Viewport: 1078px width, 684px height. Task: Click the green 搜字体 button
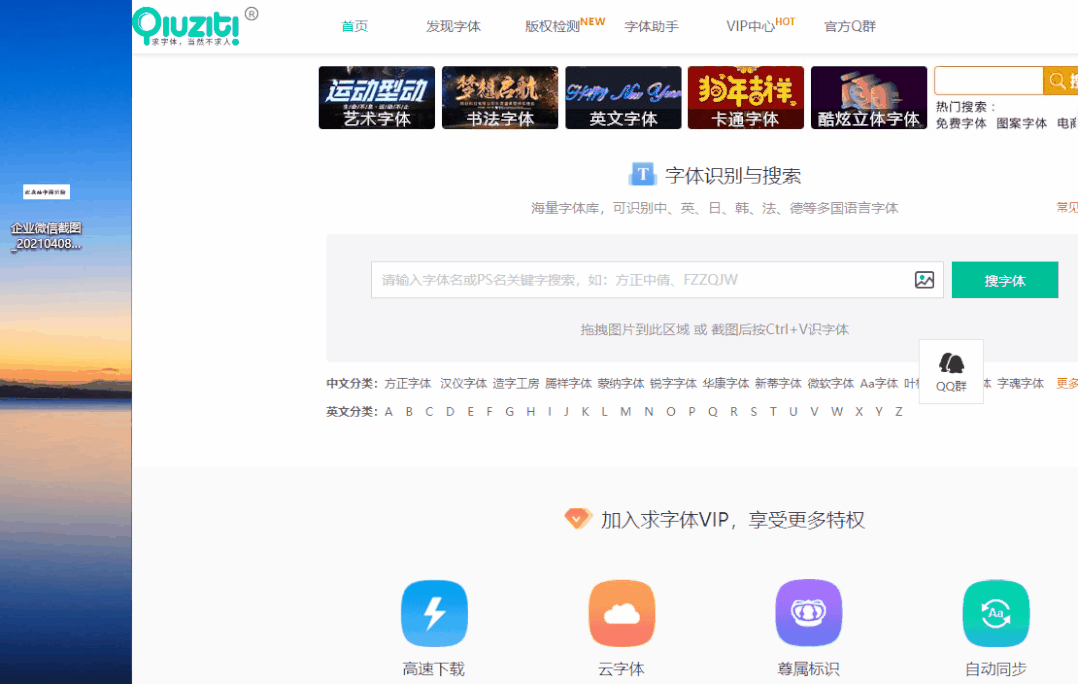(x=1004, y=280)
